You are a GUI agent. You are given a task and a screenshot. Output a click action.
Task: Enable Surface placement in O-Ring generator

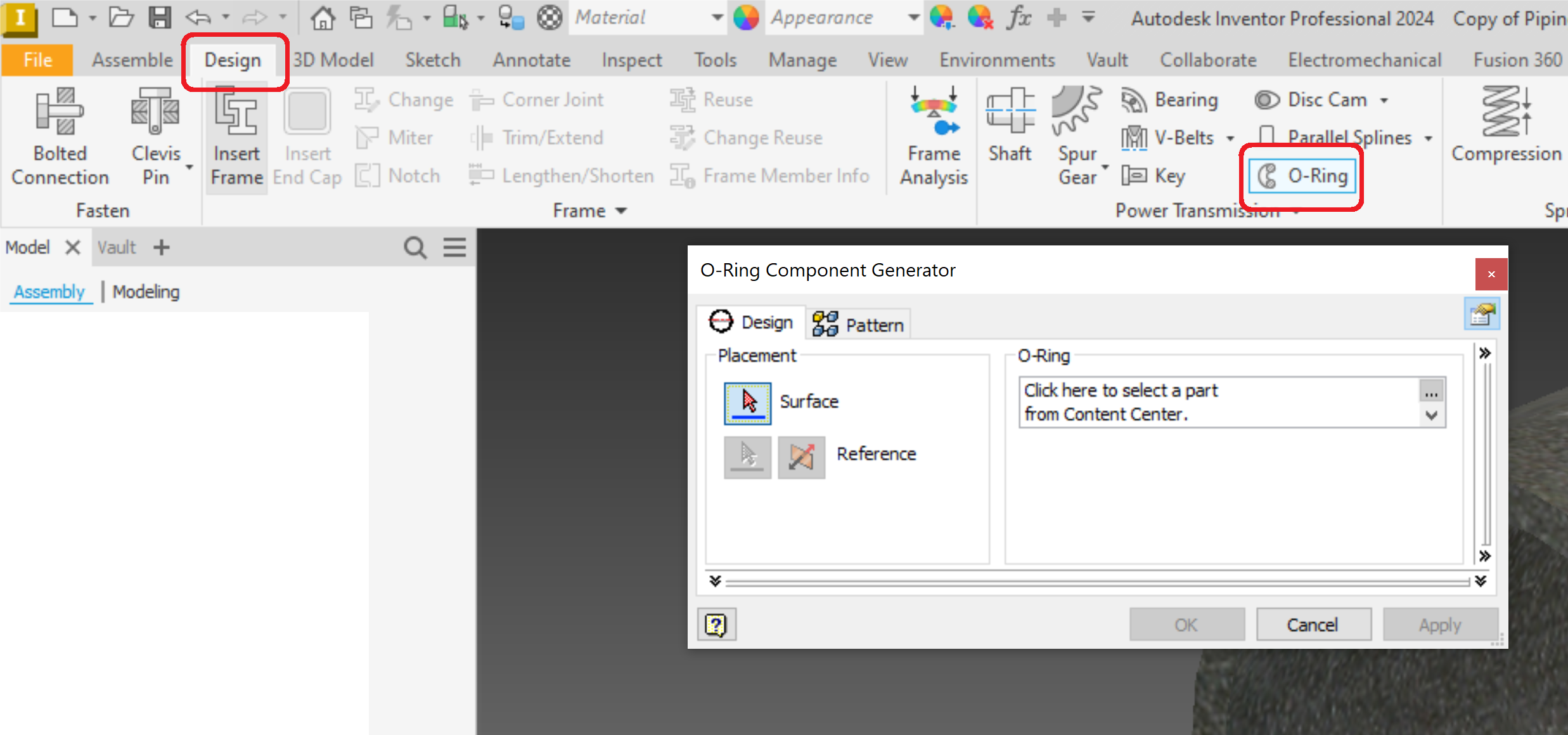(747, 402)
